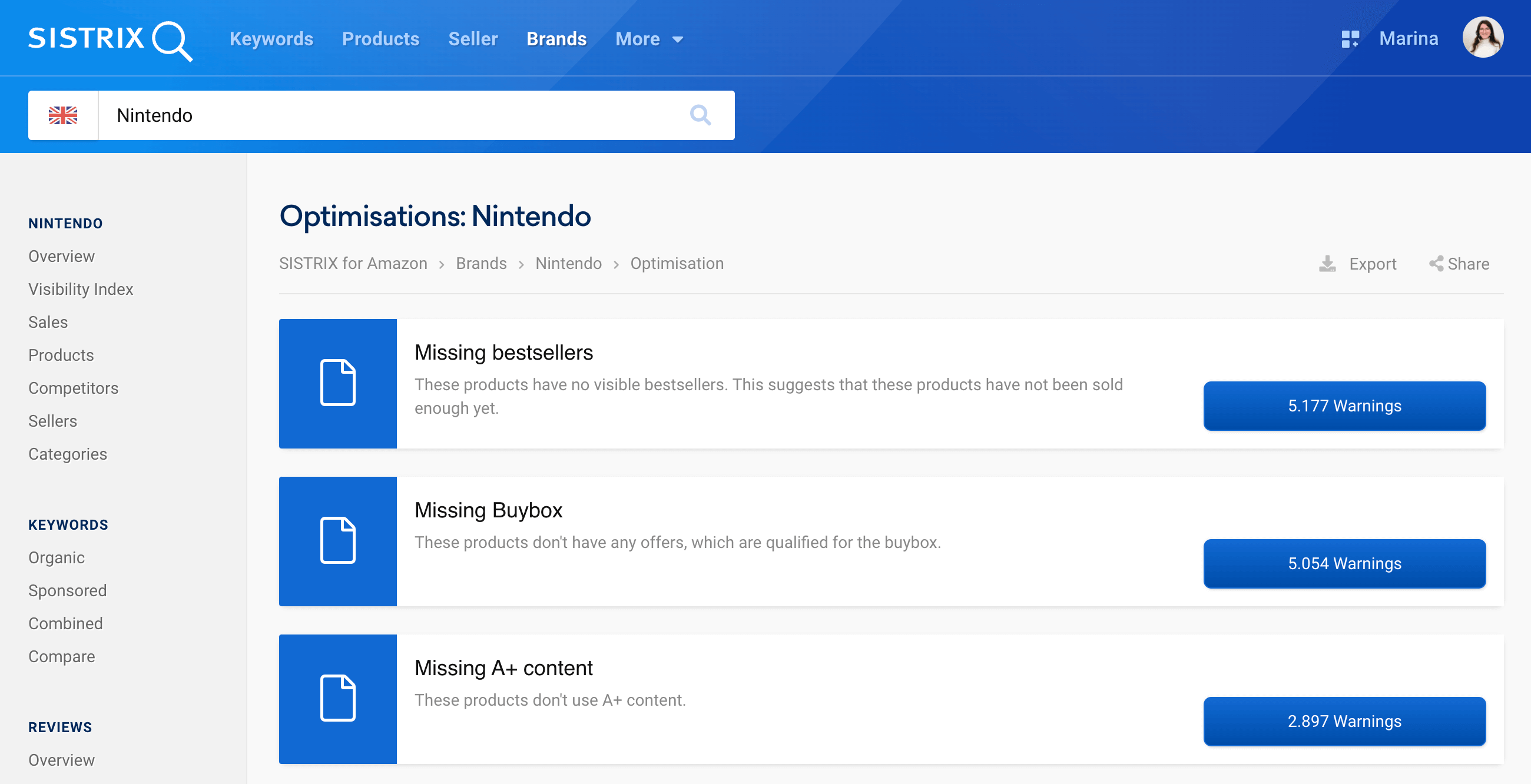Click the Marina username label
This screenshot has height=784, width=1531.
tap(1408, 39)
